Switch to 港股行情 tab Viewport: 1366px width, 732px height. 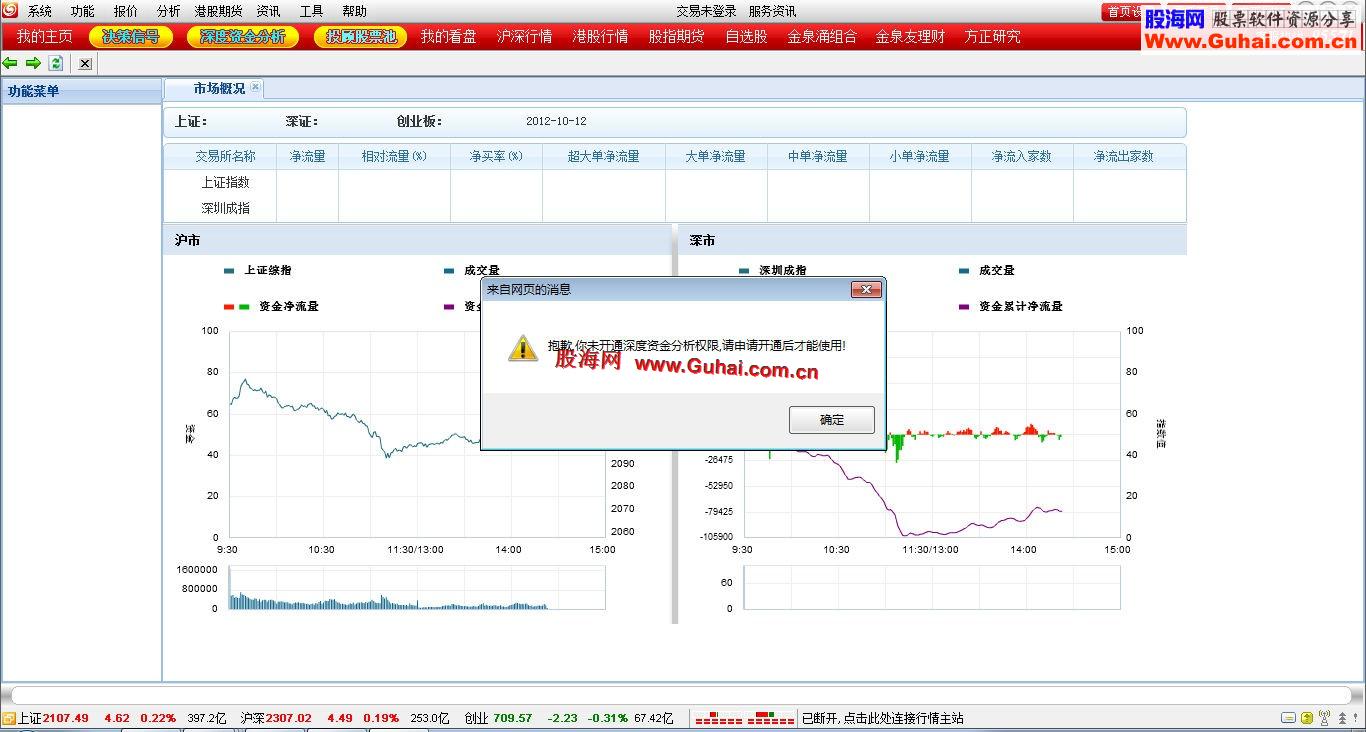click(600, 36)
